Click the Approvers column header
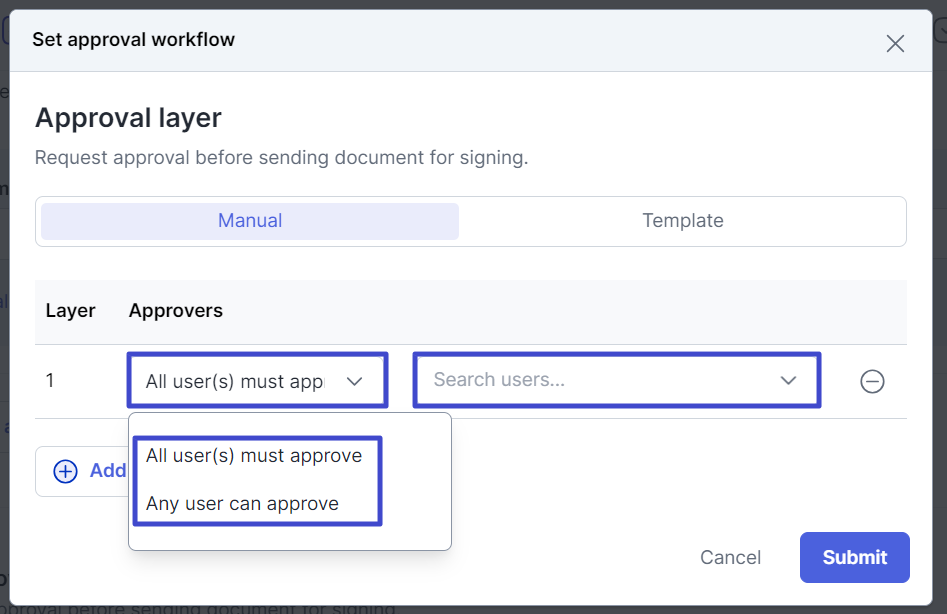 [x=176, y=311]
